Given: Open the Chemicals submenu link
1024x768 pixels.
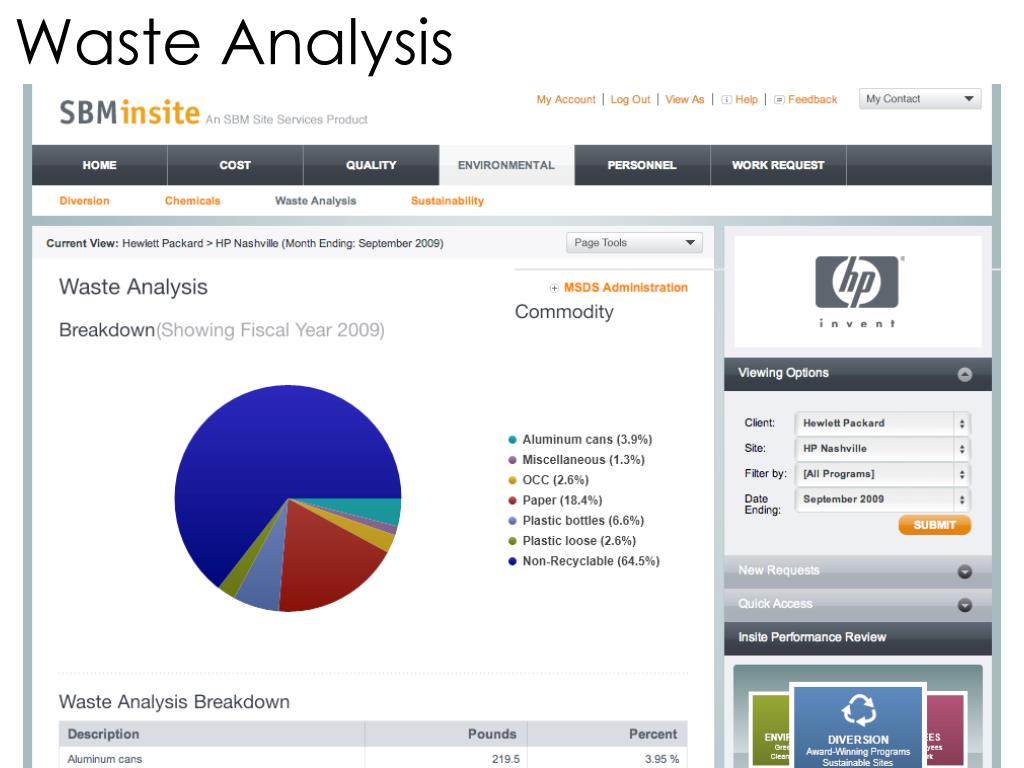Looking at the screenshot, I should coord(193,200).
